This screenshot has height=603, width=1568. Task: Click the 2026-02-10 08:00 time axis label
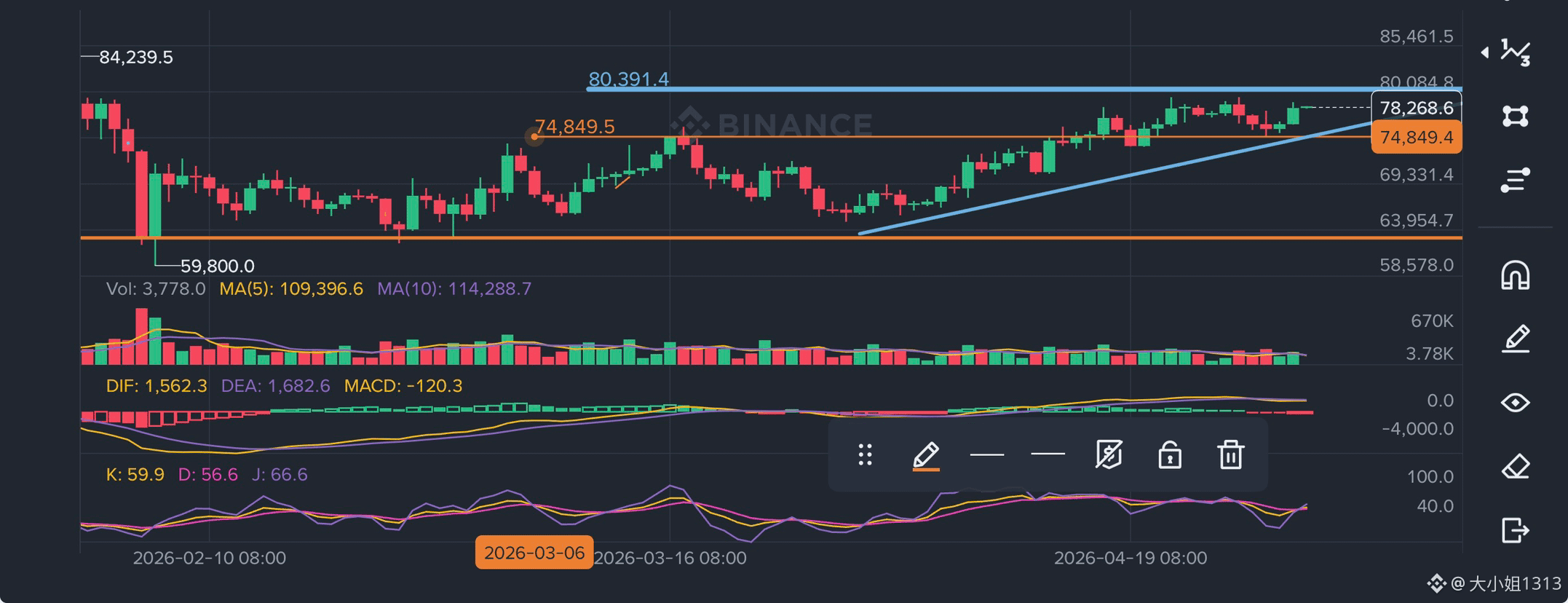tap(210, 558)
